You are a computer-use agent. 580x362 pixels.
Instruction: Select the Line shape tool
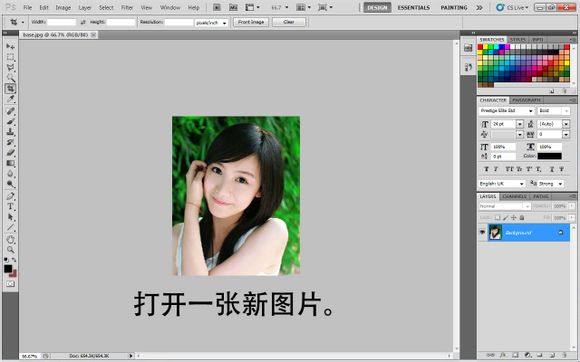click(x=10, y=227)
